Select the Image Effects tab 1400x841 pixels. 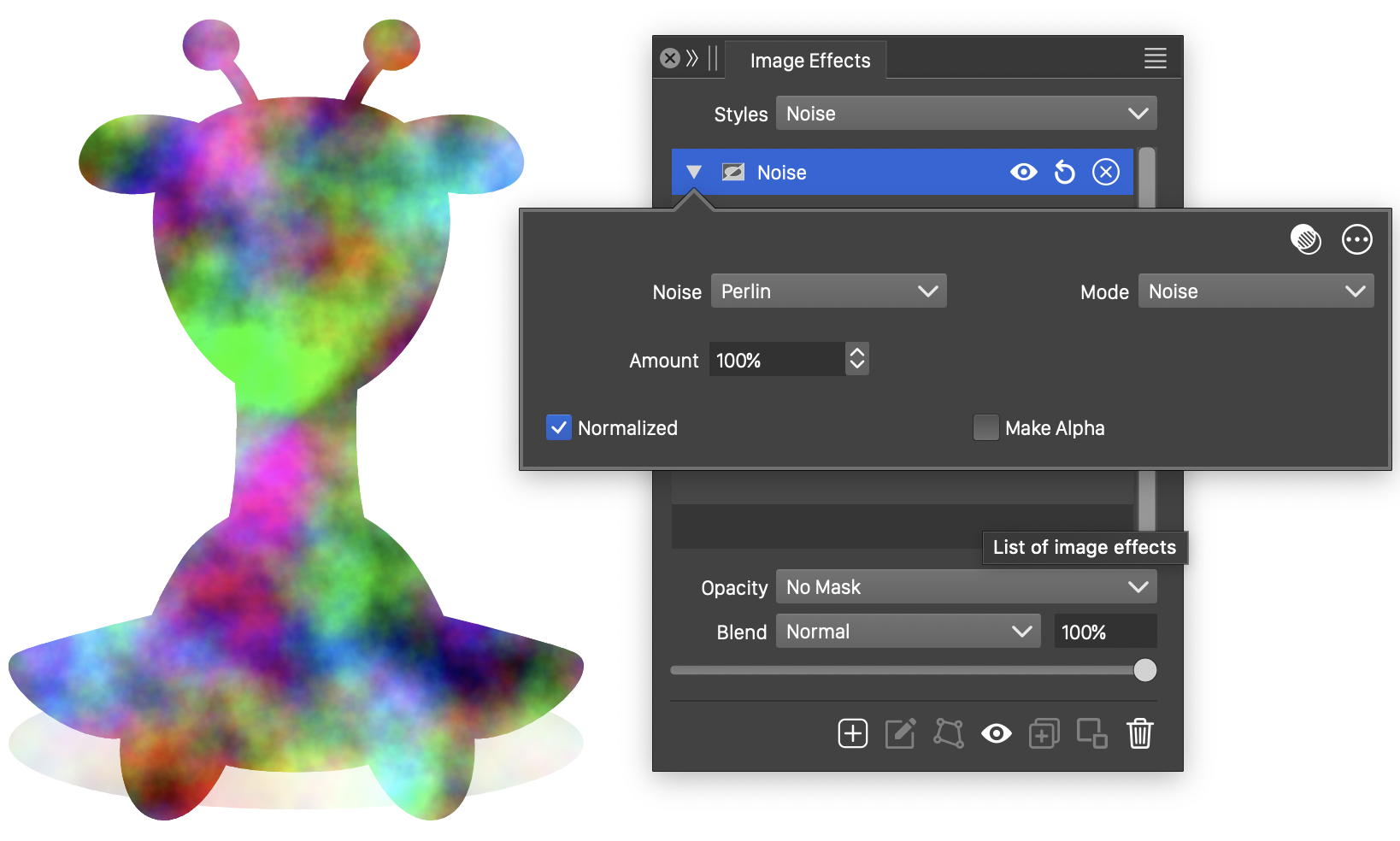point(809,61)
